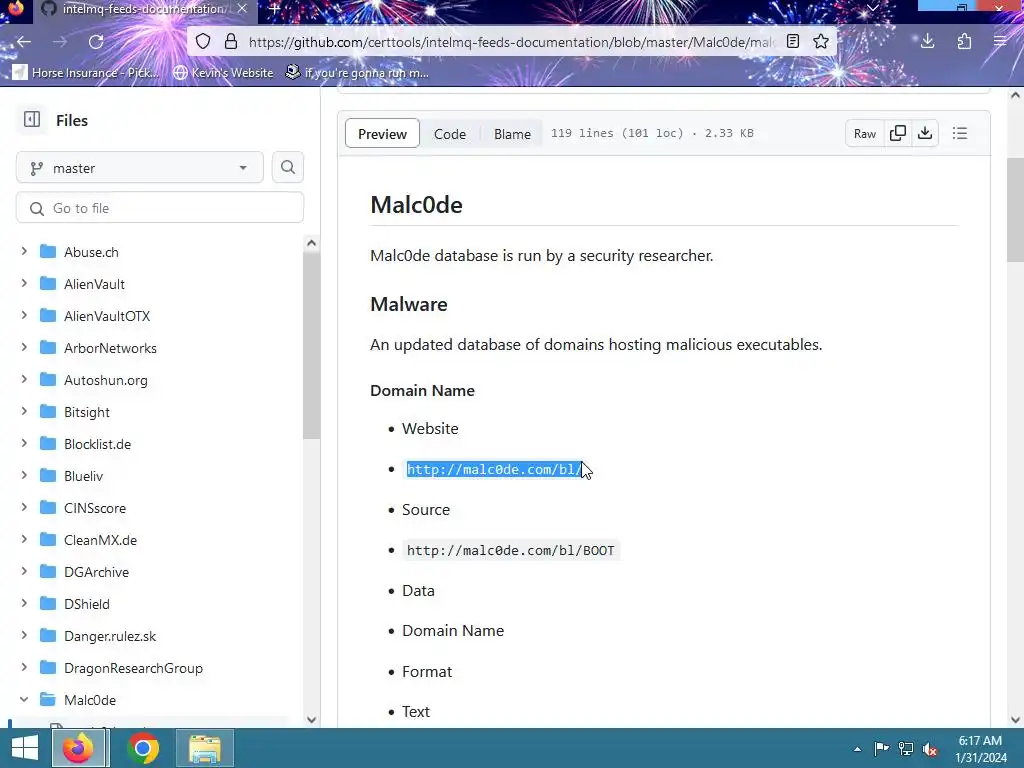Launch Google Chrome from the taskbar
Screen dimensions: 1024x768
pyautogui.click(x=144, y=748)
